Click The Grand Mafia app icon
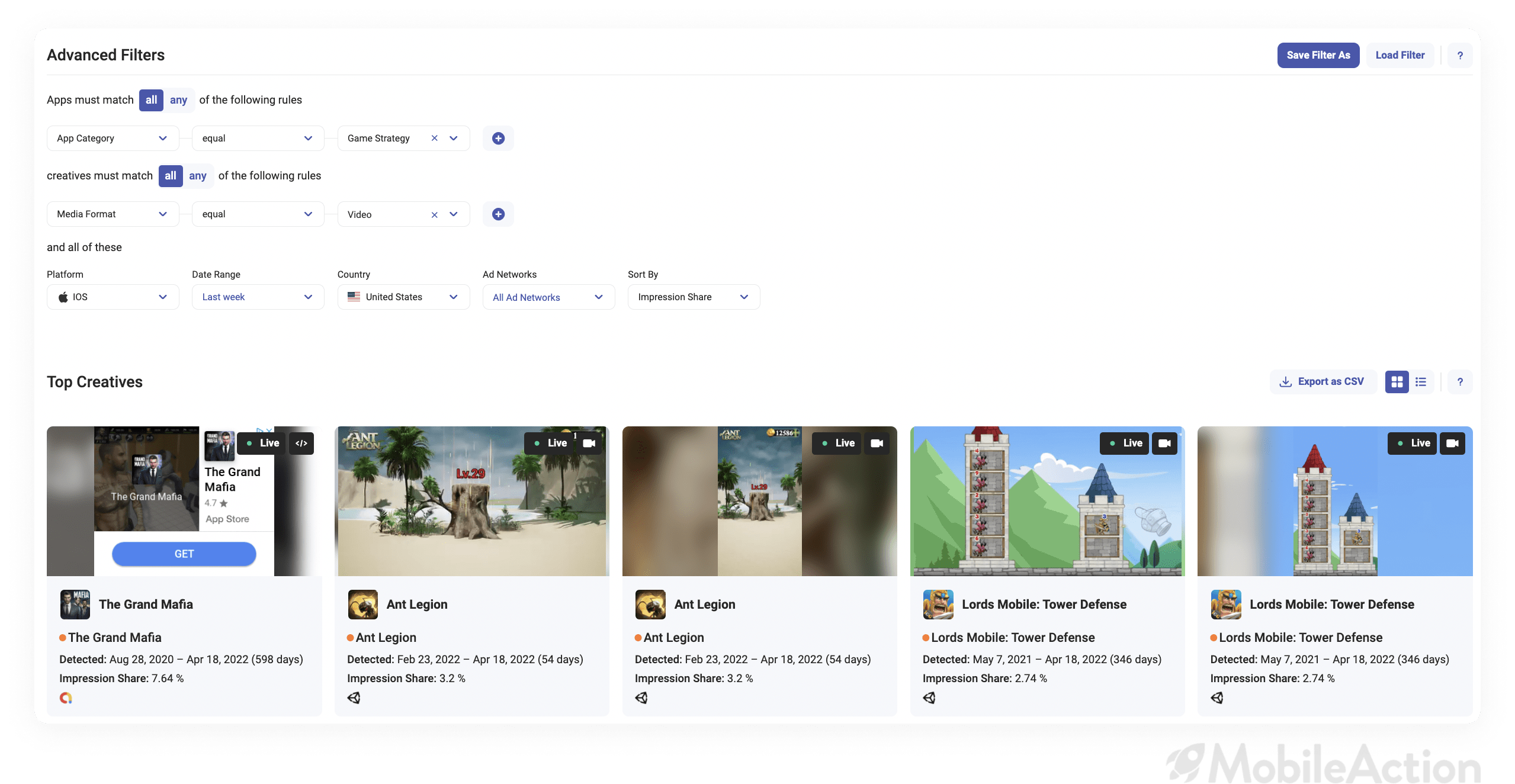Screen dimensions: 1515x784 pyautogui.click(x=75, y=604)
